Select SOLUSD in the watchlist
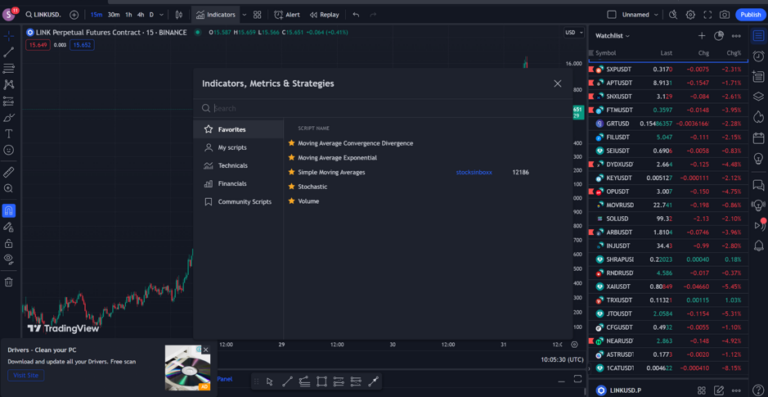The image size is (768, 397). click(x=669, y=218)
